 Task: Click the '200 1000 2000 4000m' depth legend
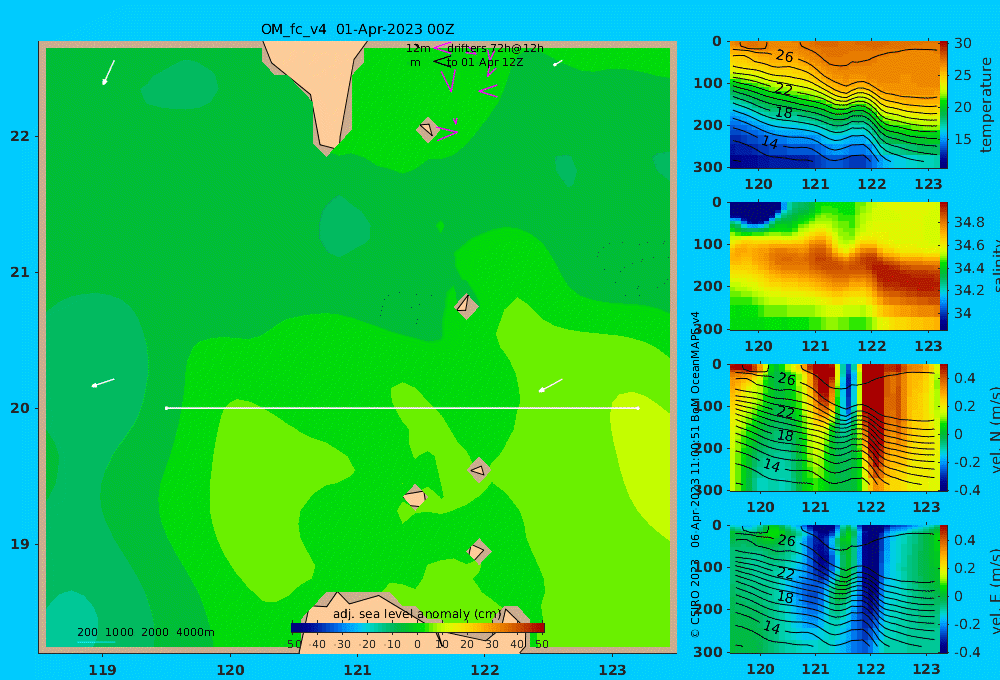(145, 632)
